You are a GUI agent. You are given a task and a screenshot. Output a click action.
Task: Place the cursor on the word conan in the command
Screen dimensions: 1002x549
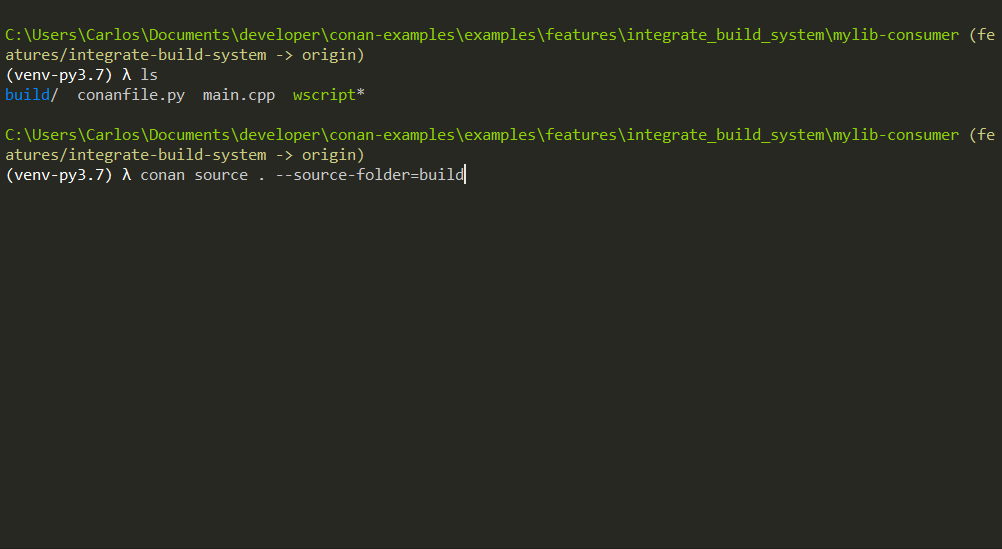coord(162,175)
